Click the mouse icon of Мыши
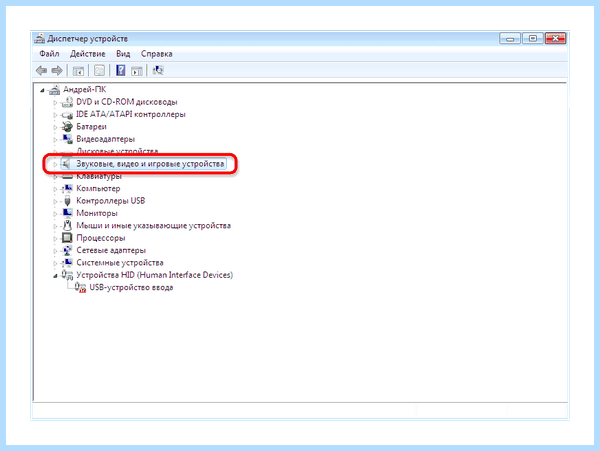 [67, 225]
